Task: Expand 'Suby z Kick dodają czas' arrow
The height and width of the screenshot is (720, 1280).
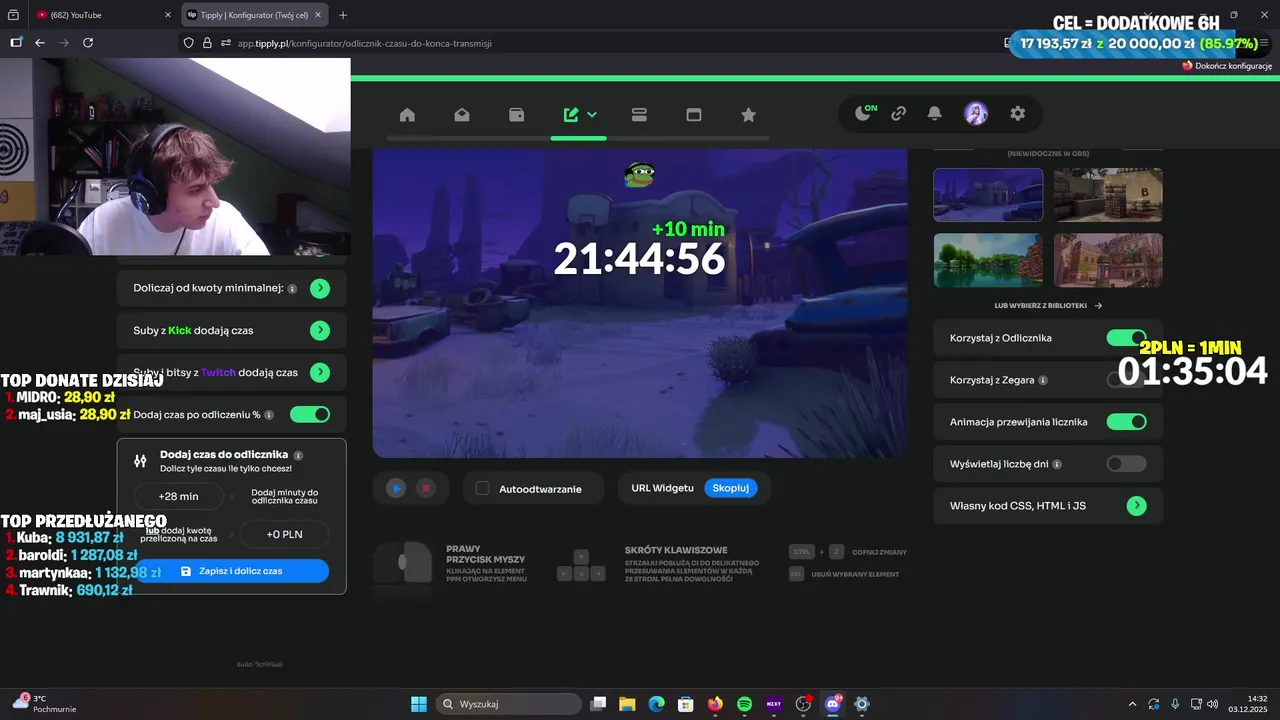Action: pyautogui.click(x=319, y=330)
